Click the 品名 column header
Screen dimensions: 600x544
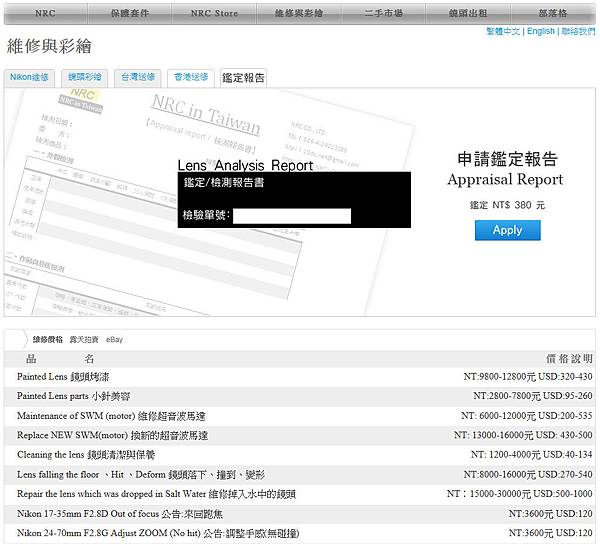click(60, 359)
